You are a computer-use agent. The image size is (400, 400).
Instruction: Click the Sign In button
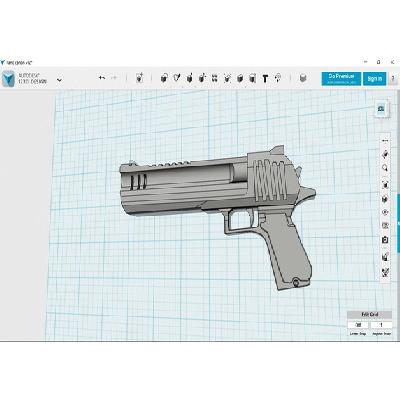[375, 79]
